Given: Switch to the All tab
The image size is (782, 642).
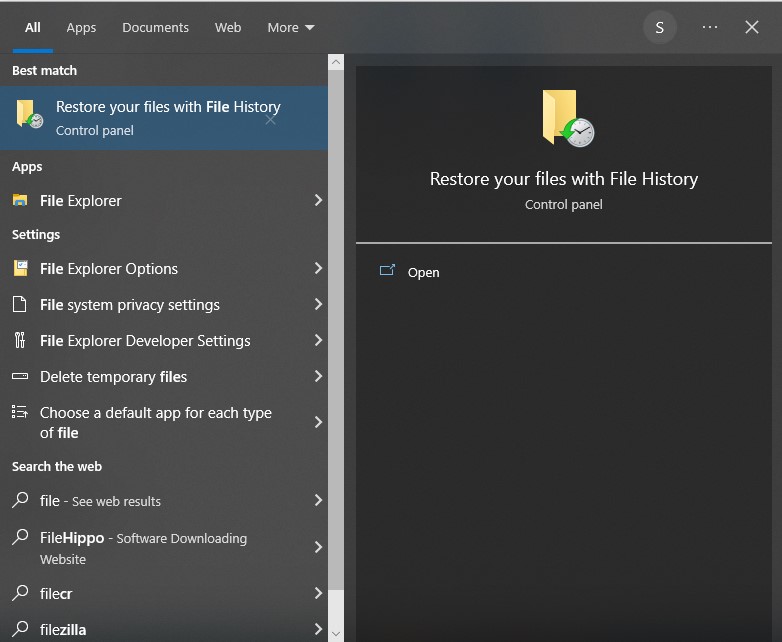Looking at the screenshot, I should tap(32, 27).
